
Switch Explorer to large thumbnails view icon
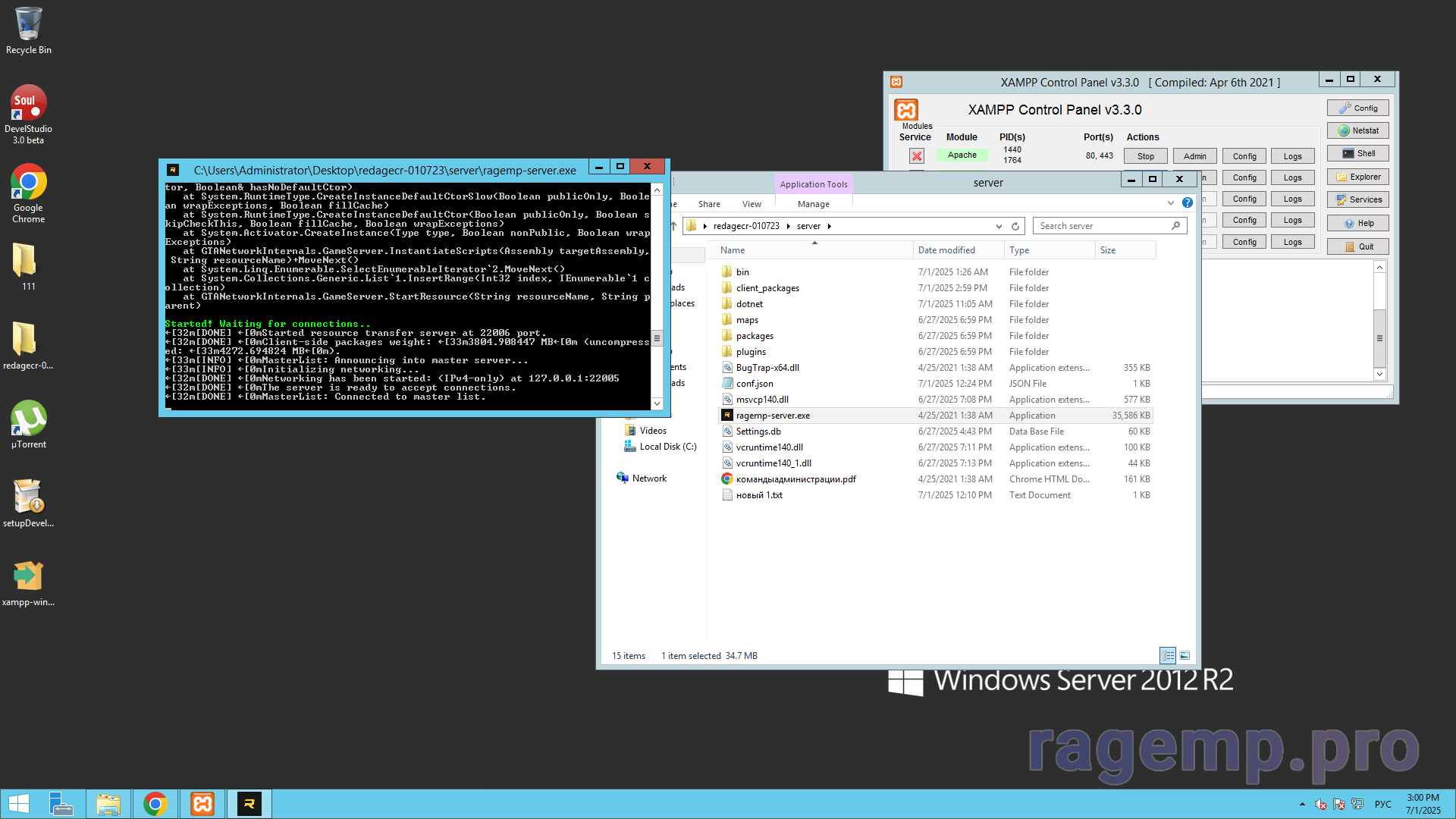pos(1185,656)
